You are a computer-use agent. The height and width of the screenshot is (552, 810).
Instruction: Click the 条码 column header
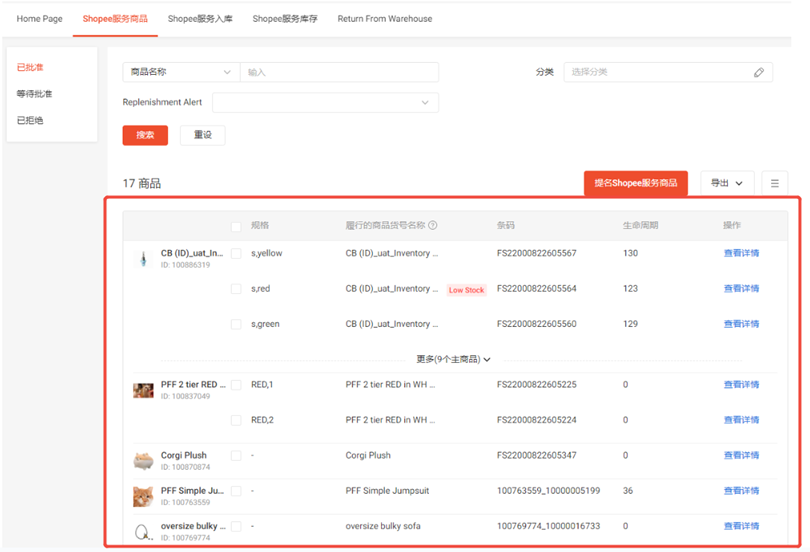click(505, 225)
